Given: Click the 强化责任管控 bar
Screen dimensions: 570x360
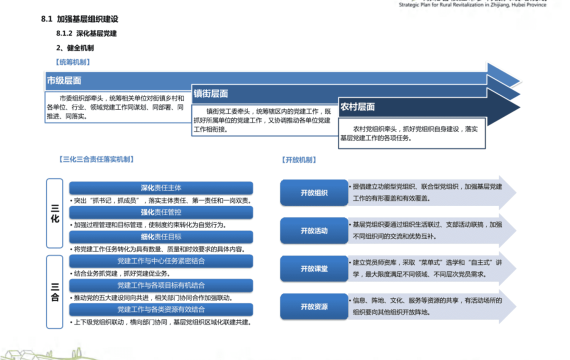Looking at the screenshot, I should coord(161,212).
